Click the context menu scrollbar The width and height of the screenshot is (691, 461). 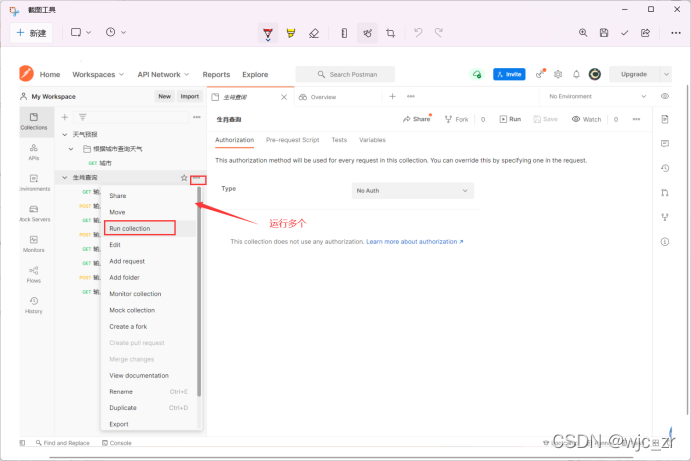point(199,291)
